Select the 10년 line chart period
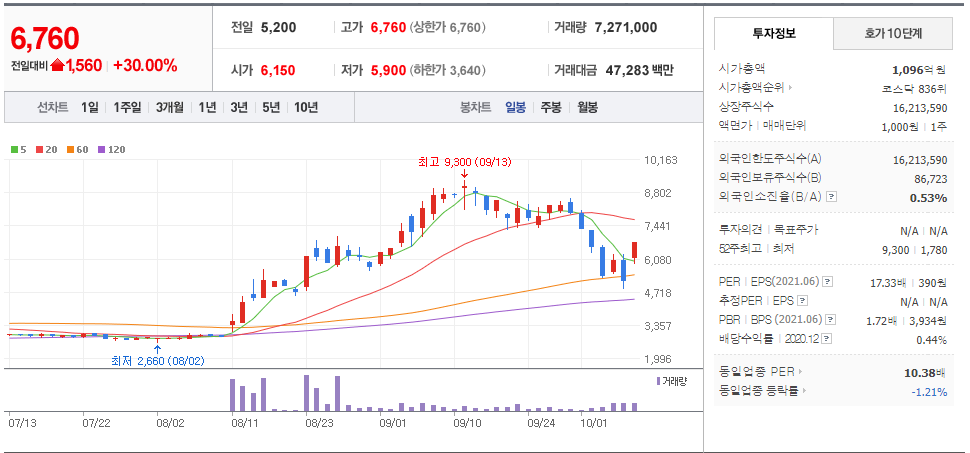This screenshot has width=970, height=453. pyautogui.click(x=306, y=107)
